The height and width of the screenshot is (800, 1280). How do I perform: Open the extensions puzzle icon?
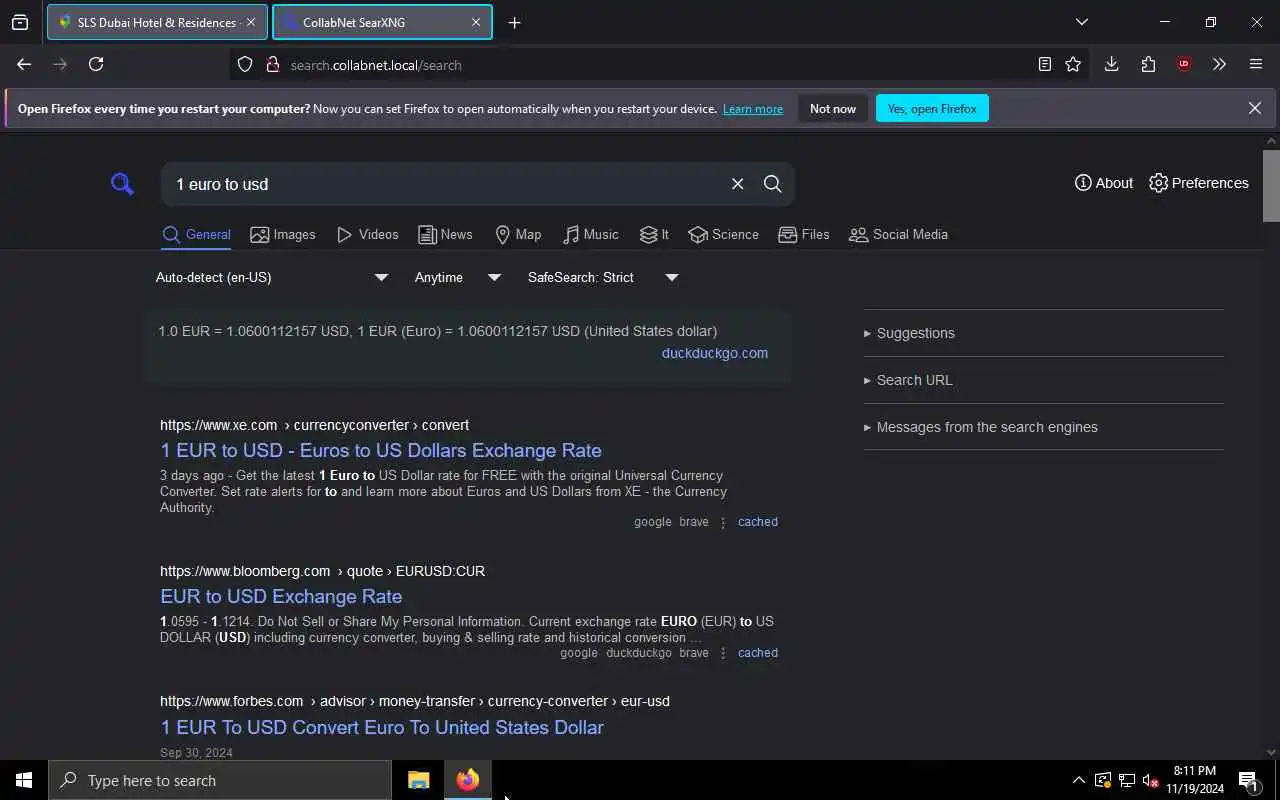(x=1148, y=64)
